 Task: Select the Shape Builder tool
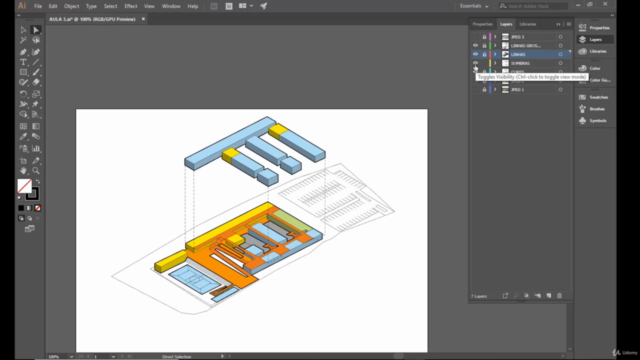click(23, 114)
